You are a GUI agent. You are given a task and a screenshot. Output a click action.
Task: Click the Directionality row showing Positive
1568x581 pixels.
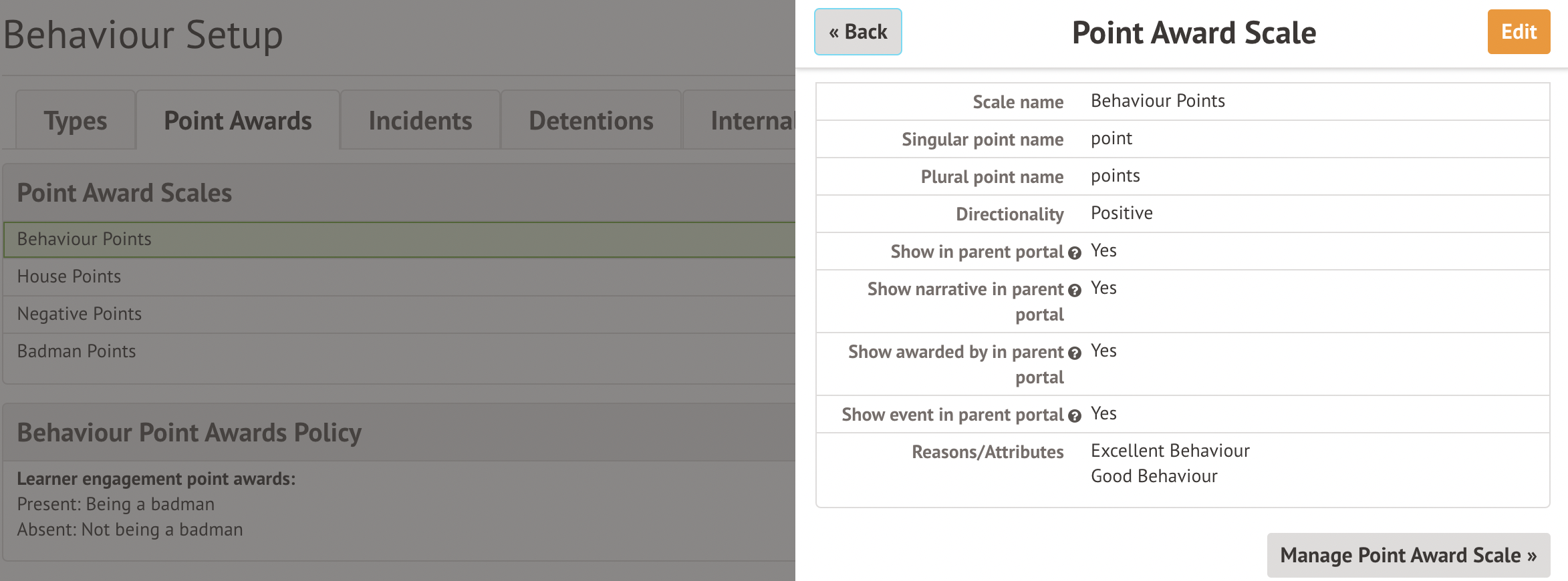tap(1182, 214)
